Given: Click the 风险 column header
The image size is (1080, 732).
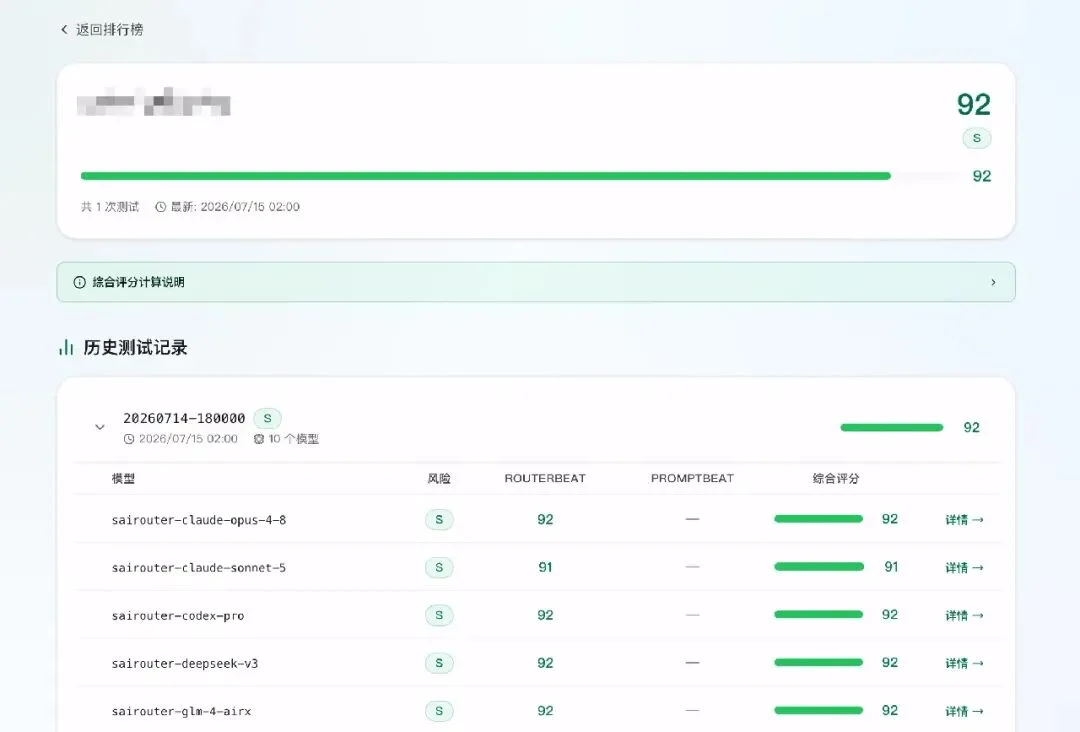Looking at the screenshot, I should click(x=439, y=479).
